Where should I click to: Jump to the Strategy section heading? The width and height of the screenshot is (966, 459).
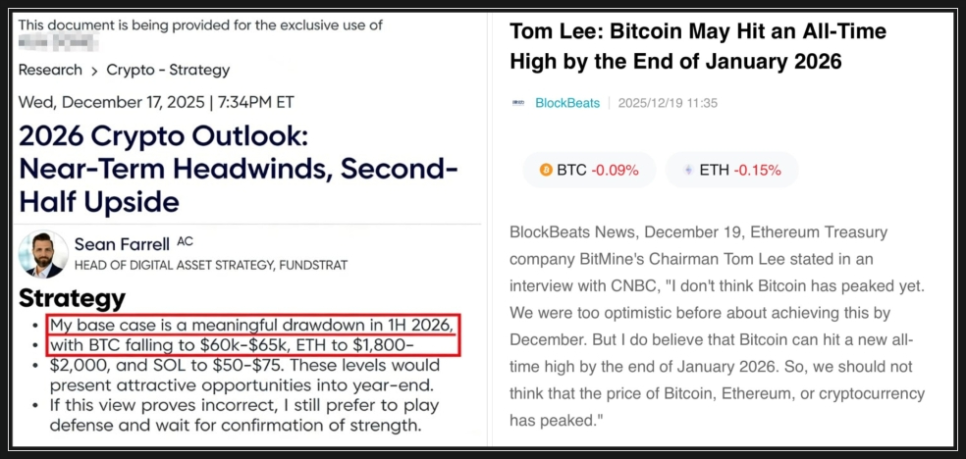72,298
